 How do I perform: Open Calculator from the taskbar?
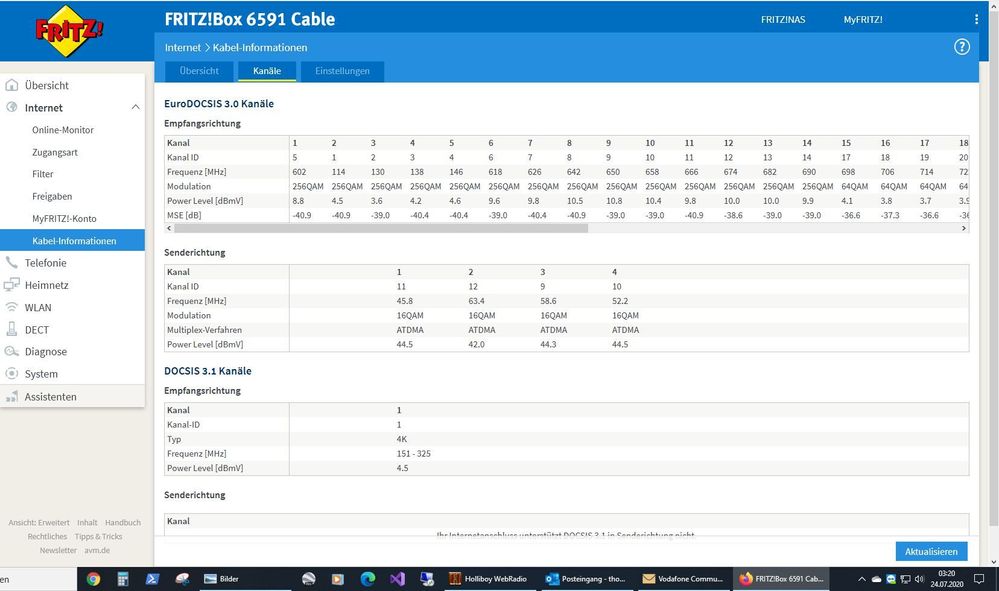pos(123,579)
